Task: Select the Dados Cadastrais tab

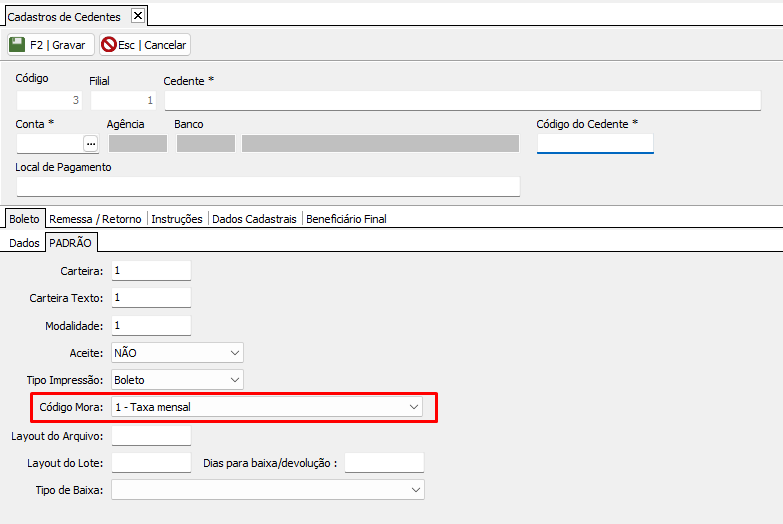Action: [x=255, y=219]
